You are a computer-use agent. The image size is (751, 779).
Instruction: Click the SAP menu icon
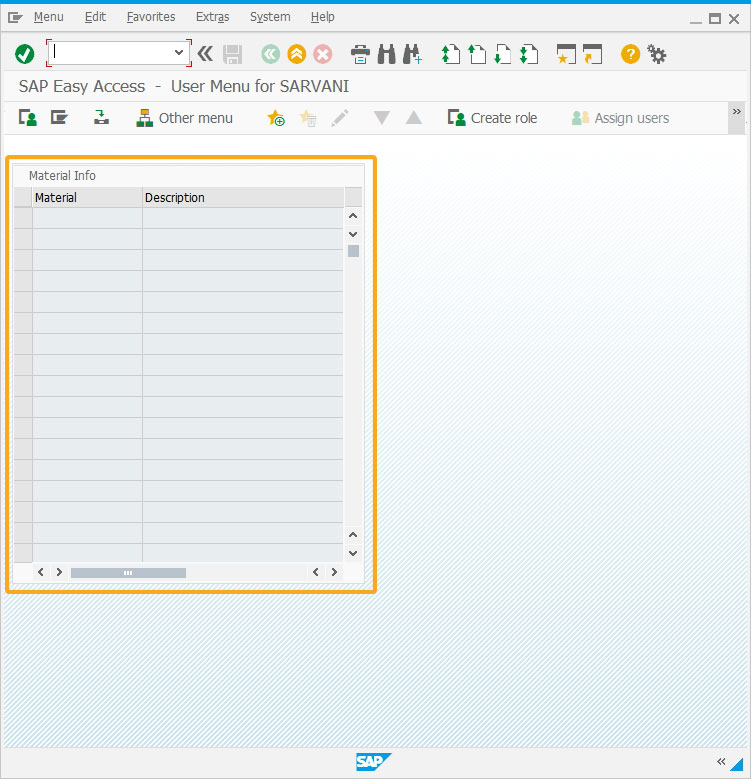(x=59, y=118)
